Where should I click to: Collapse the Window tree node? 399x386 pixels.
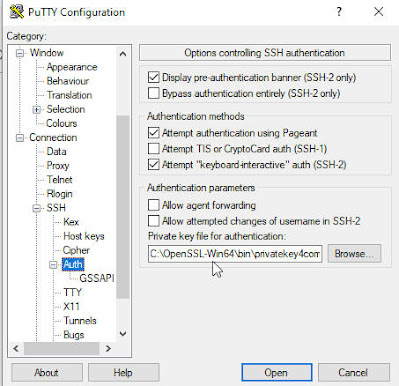(x=20, y=53)
